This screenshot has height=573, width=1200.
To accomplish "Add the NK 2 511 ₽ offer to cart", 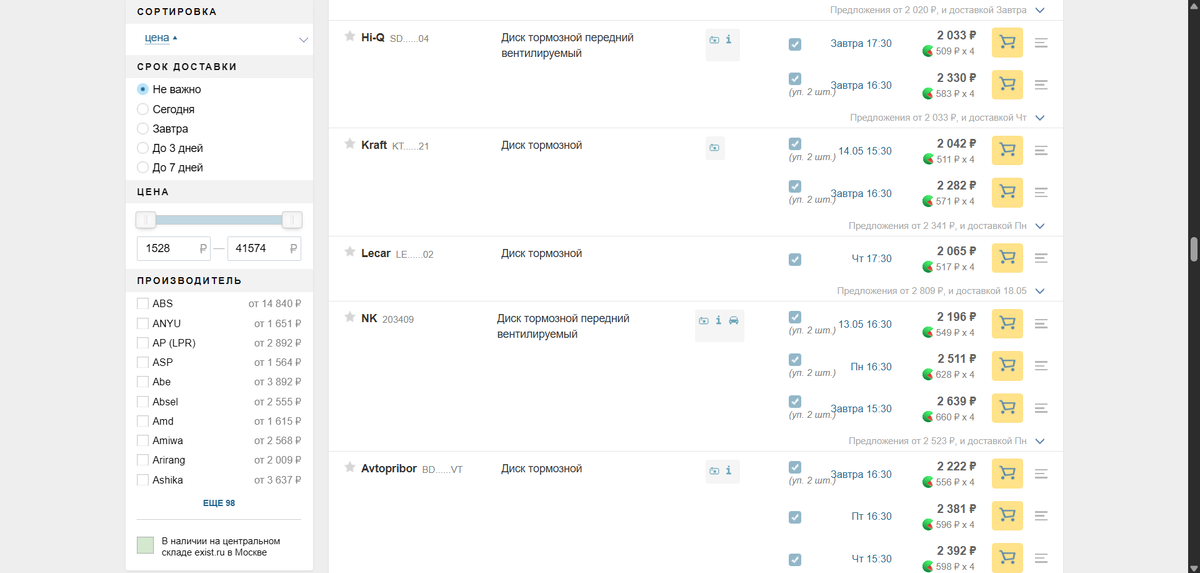I will tap(1007, 366).
